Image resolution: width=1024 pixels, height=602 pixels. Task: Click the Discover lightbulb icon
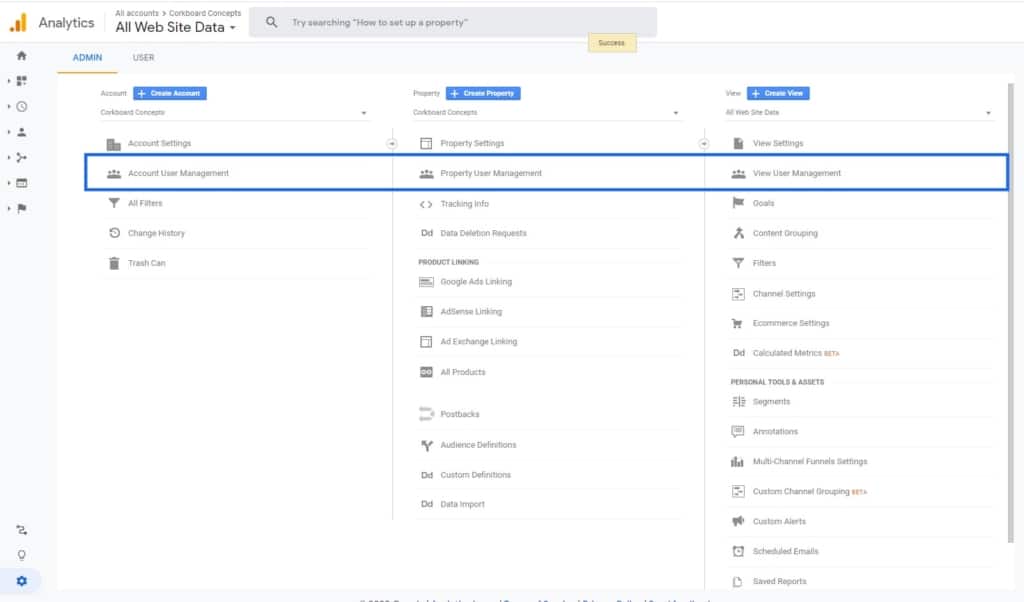click(x=21, y=555)
